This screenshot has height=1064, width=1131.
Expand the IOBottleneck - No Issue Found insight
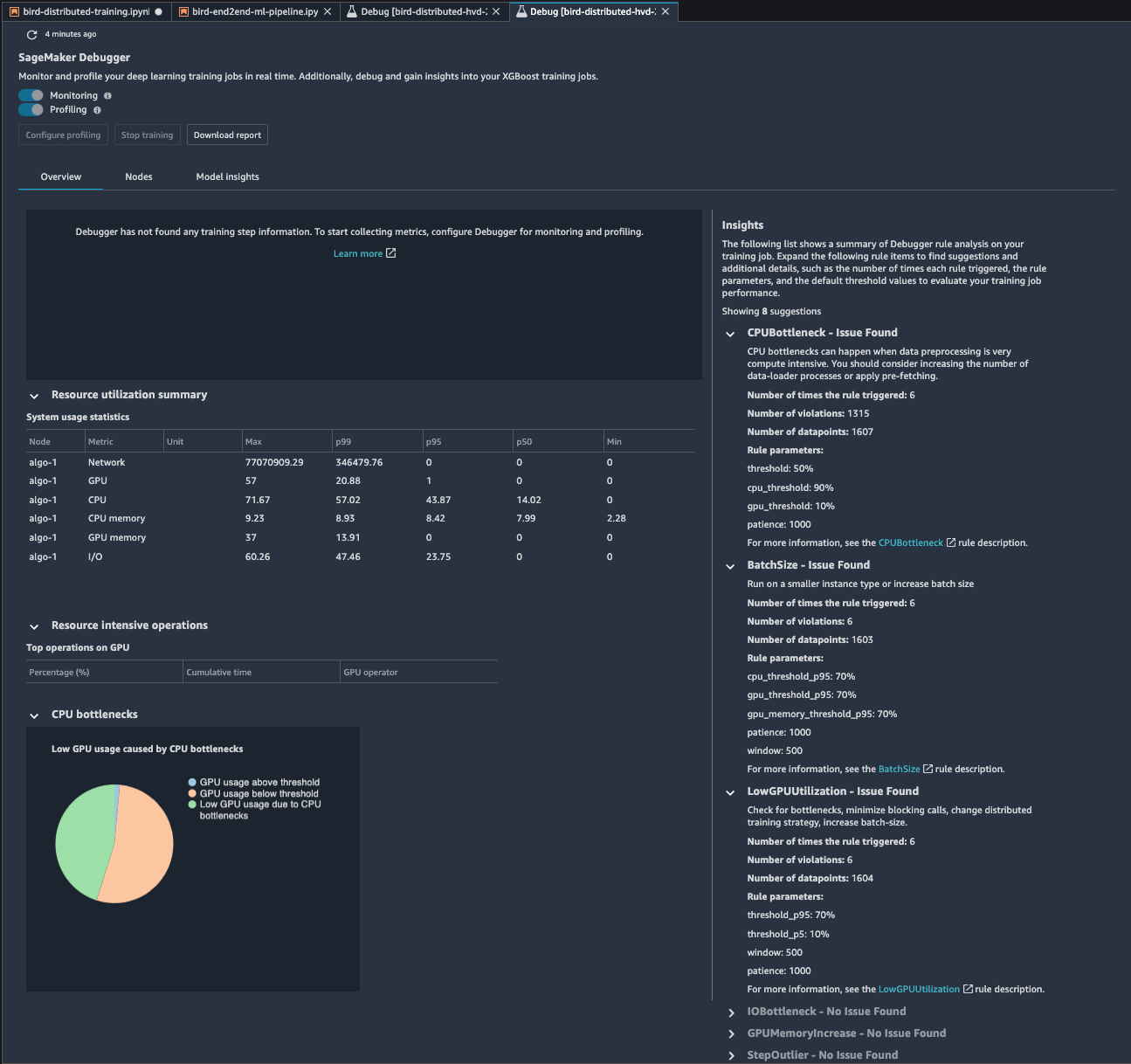pyautogui.click(x=731, y=1012)
